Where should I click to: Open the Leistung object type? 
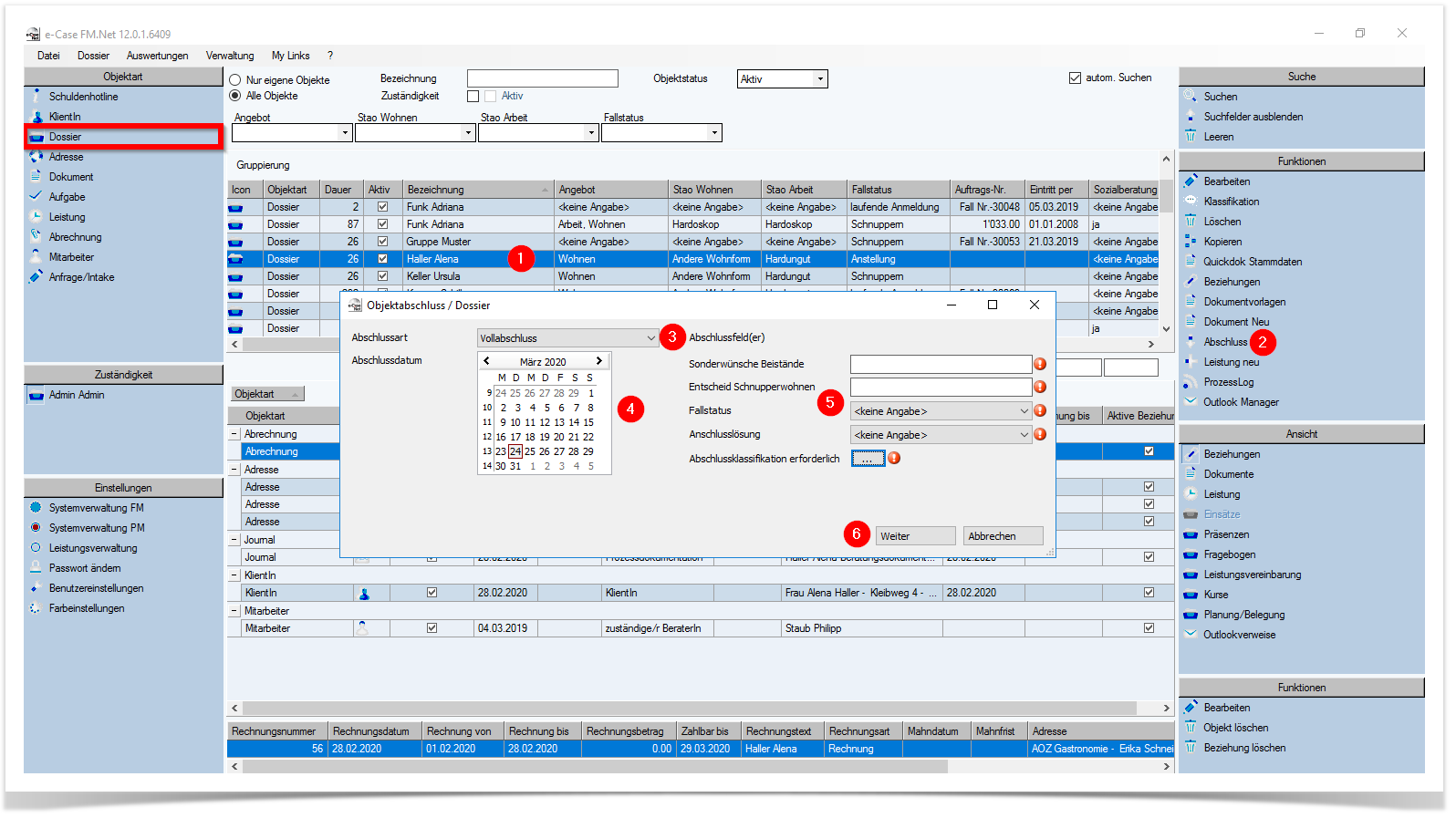pyautogui.click(x=67, y=217)
